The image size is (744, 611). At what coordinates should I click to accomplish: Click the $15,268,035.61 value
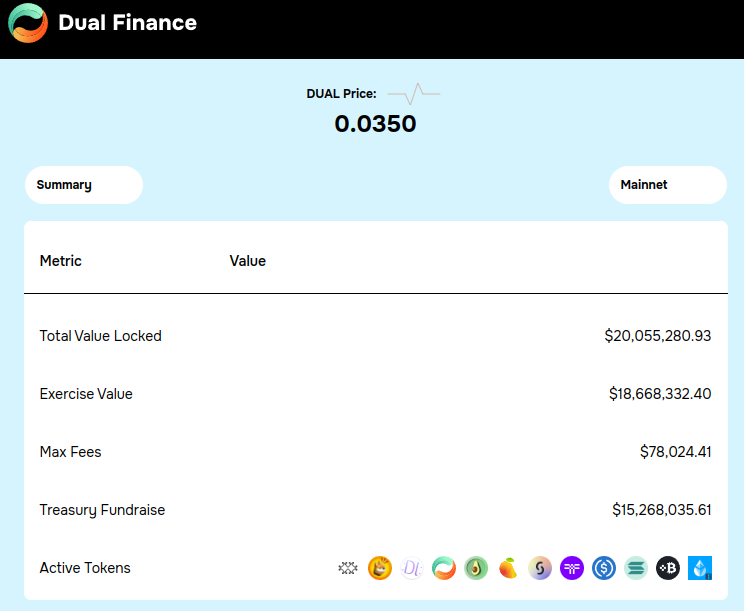pyautogui.click(x=662, y=510)
